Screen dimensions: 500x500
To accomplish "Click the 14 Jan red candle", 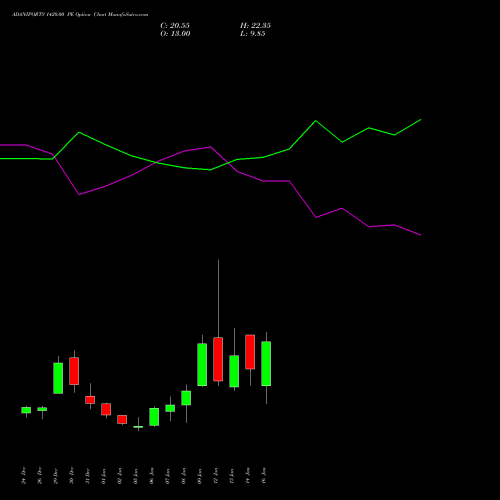I will pyautogui.click(x=250, y=352).
